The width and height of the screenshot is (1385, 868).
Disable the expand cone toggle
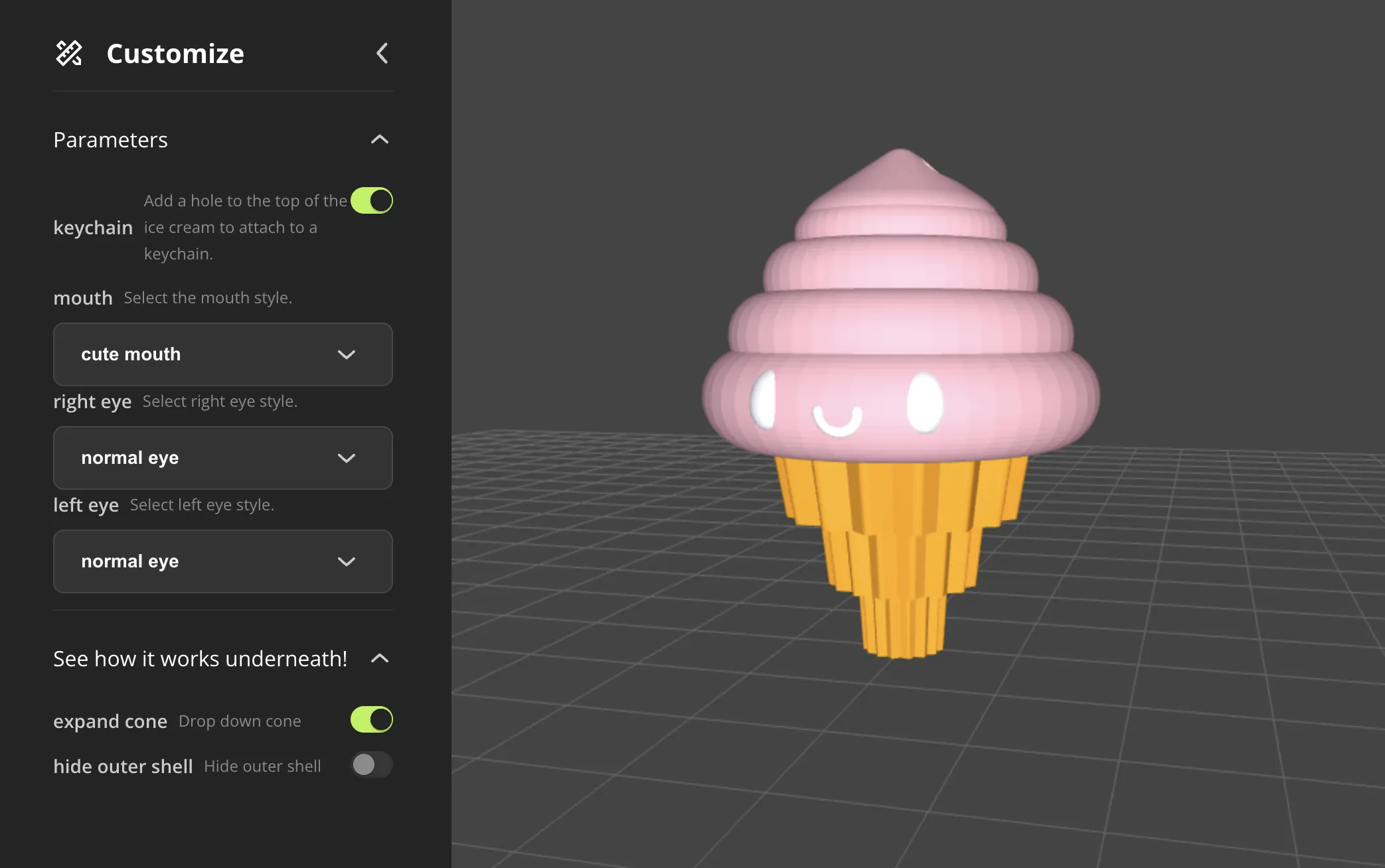tap(372, 719)
